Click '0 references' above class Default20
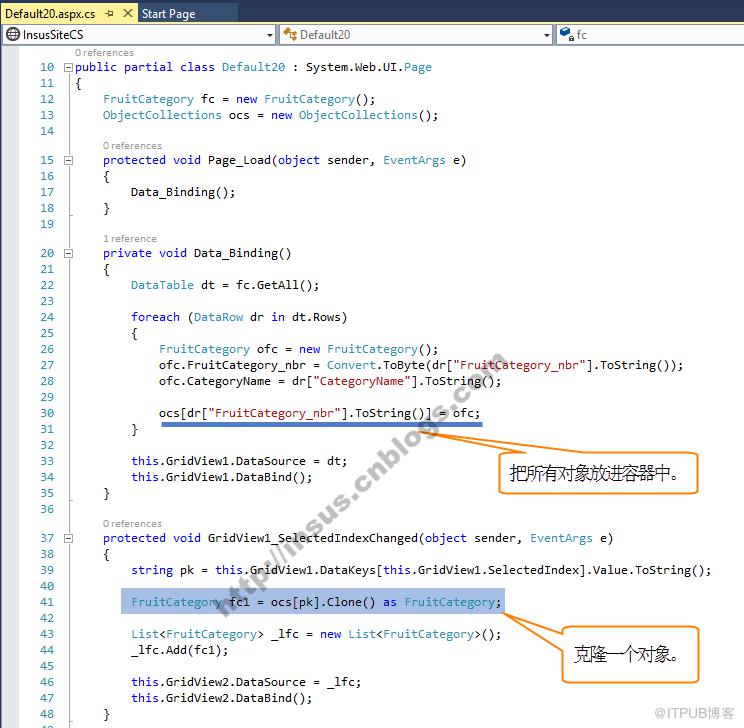The width and height of the screenshot is (744, 728). pos(104,53)
